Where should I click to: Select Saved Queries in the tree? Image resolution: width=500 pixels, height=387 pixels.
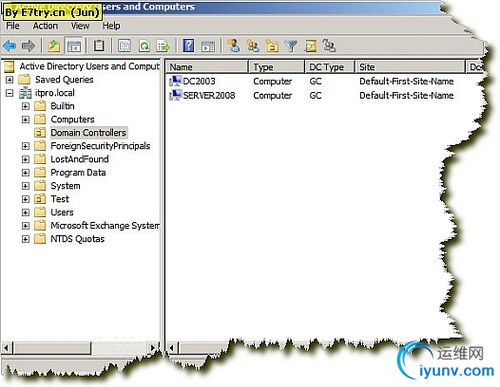(64, 80)
